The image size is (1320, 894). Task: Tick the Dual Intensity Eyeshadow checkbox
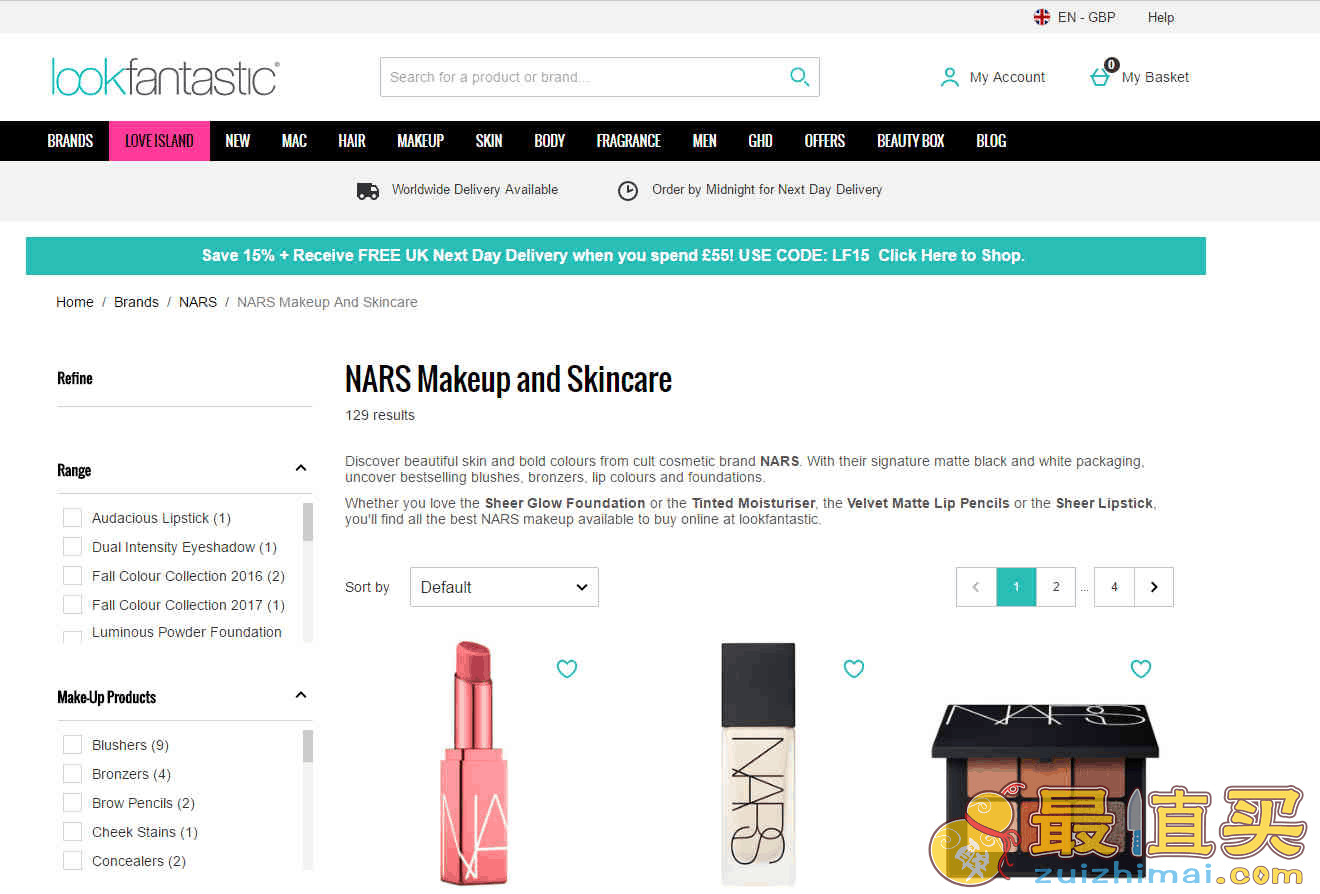pos(72,547)
